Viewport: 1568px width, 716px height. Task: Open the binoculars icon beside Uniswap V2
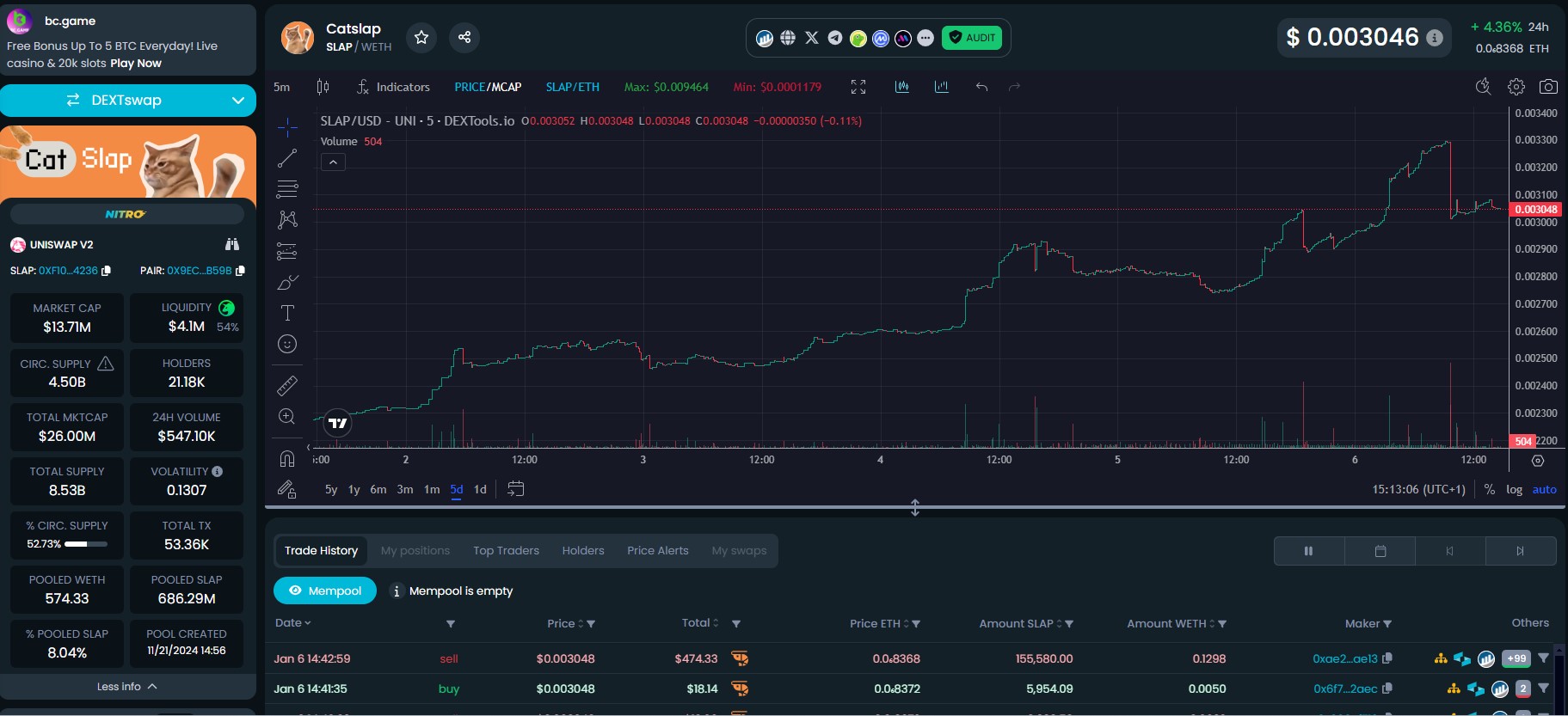tap(232, 245)
